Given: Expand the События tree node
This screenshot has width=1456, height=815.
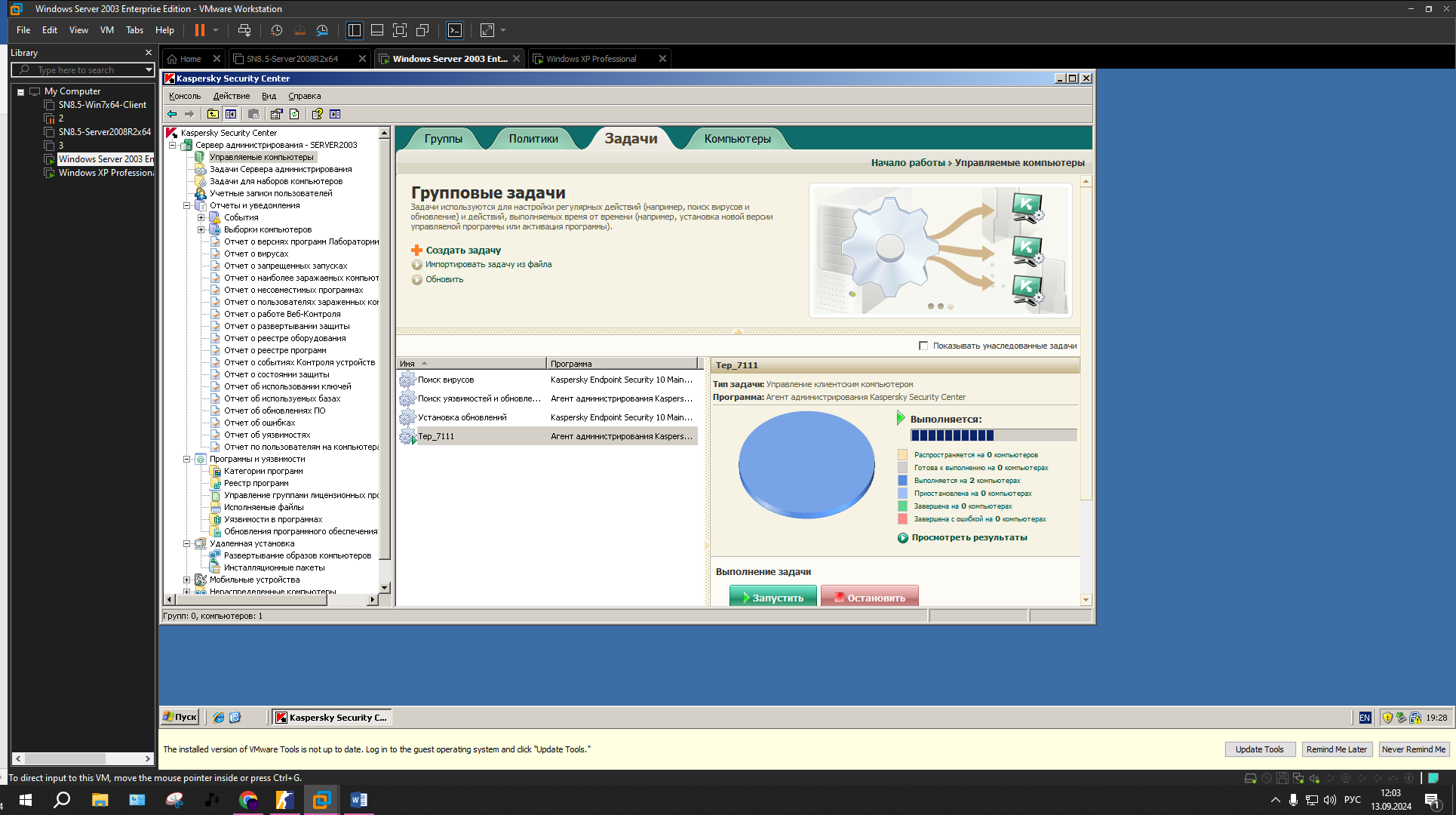Looking at the screenshot, I should pyautogui.click(x=201, y=217).
